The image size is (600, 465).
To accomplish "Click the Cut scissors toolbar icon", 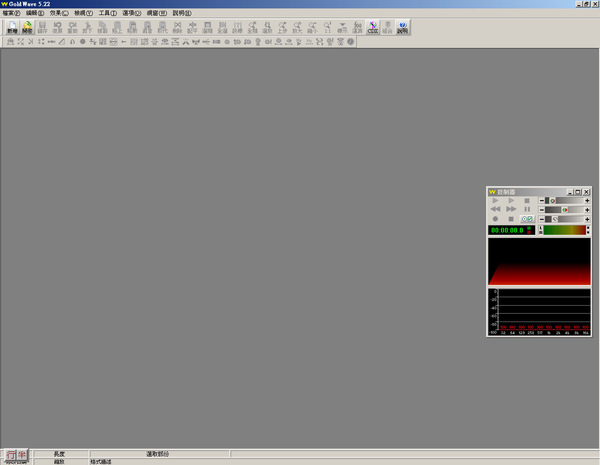I will tap(87, 27).
